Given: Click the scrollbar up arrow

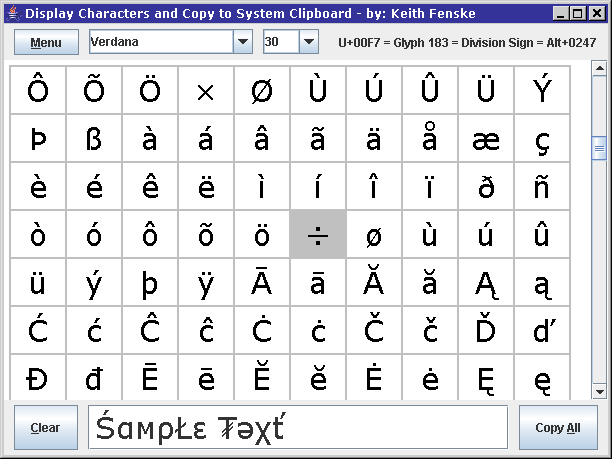Looking at the screenshot, I should pos(599,73).
